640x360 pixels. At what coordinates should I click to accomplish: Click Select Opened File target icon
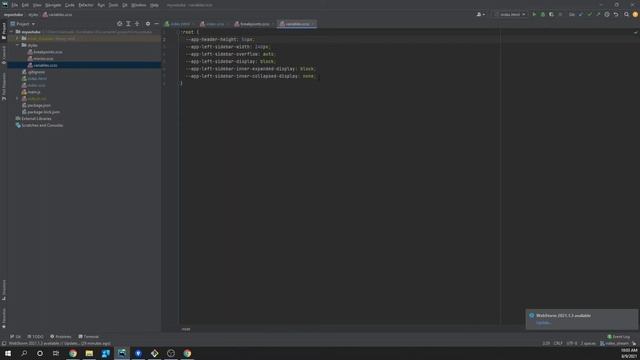coord(120,24)
